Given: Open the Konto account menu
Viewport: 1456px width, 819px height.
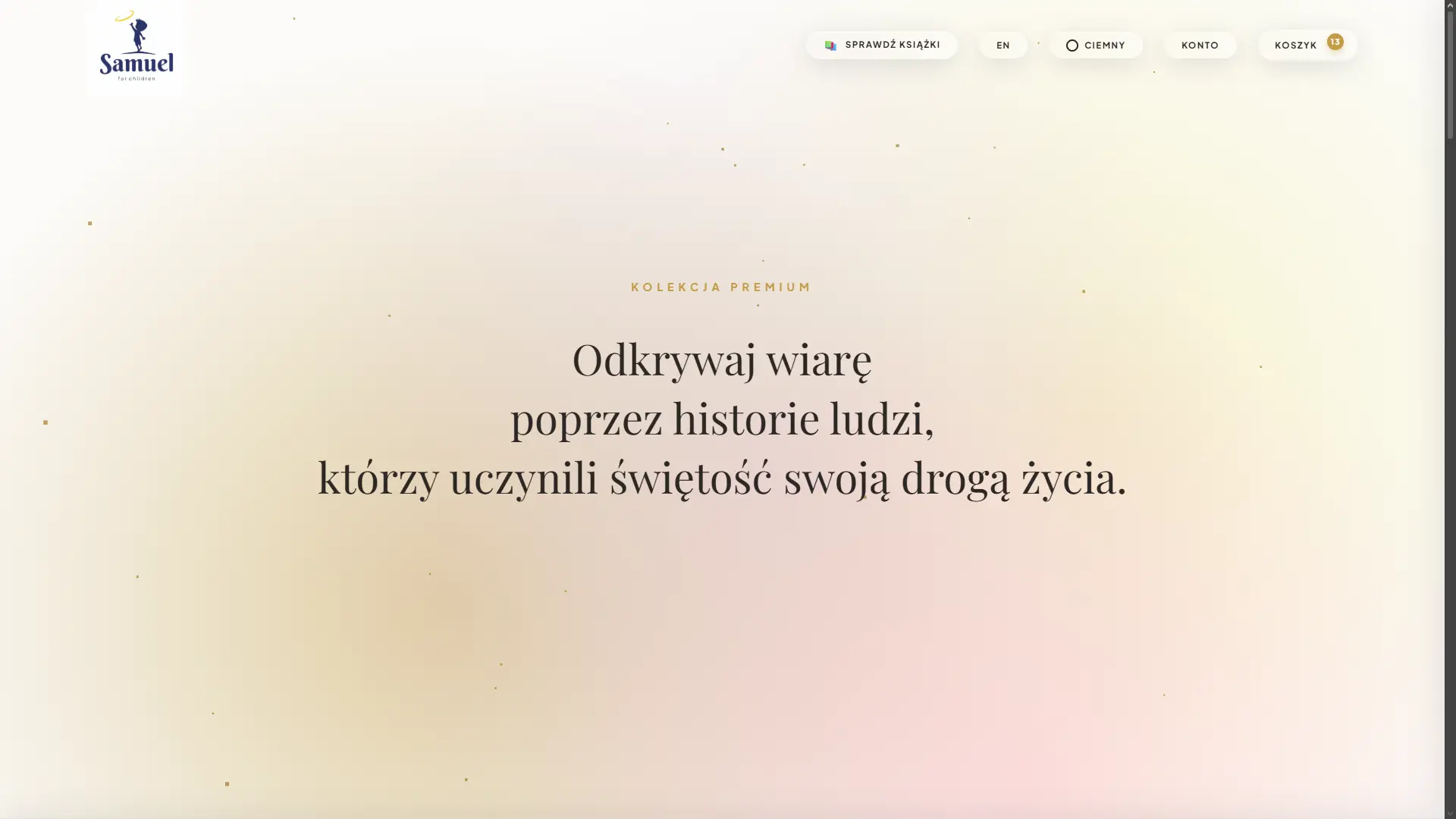Looking at the screenshot, I should (1200, 45).
